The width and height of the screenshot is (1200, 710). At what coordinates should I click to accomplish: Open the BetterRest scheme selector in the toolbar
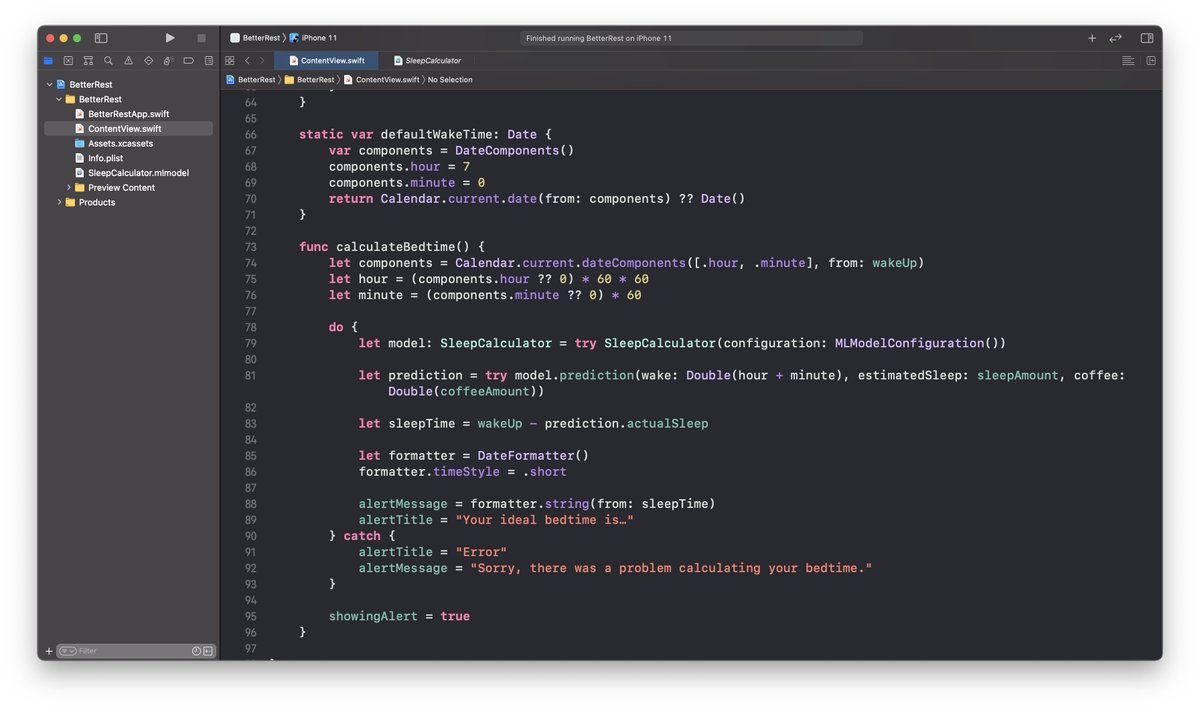(x=255, y=38)
